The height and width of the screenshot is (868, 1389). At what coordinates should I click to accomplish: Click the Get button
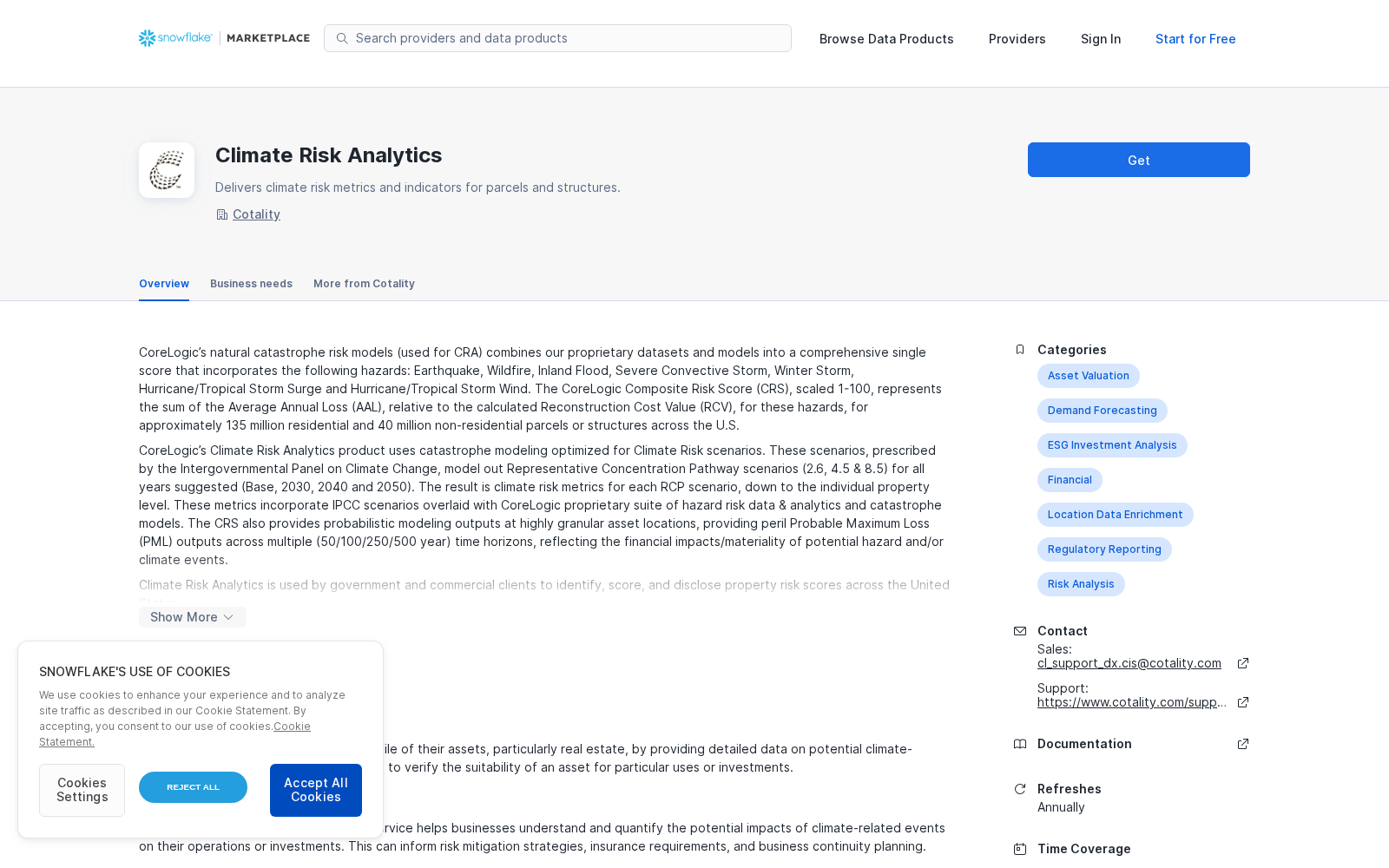(x=1139, y=160)
